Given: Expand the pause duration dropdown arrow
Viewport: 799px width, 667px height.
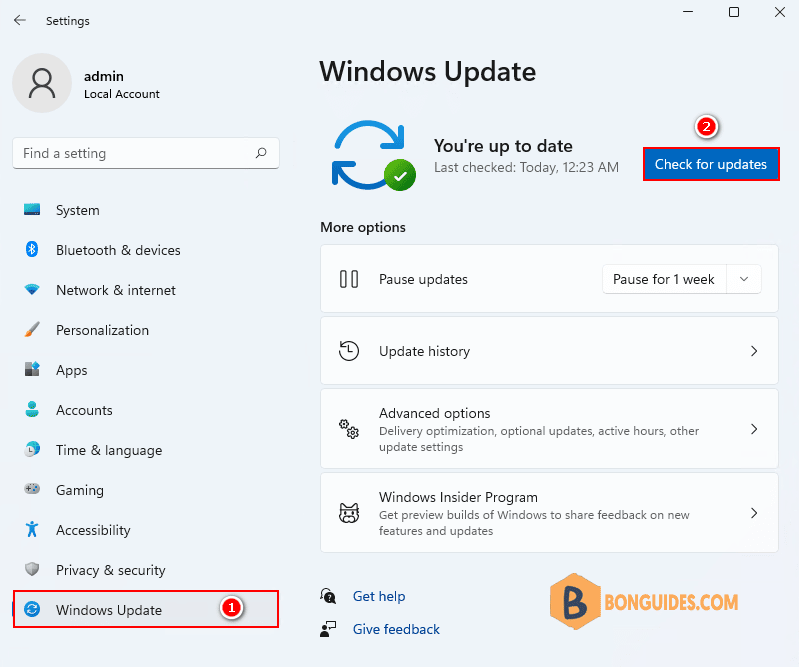Looking at the screenshot, I should tap(744, 279).
